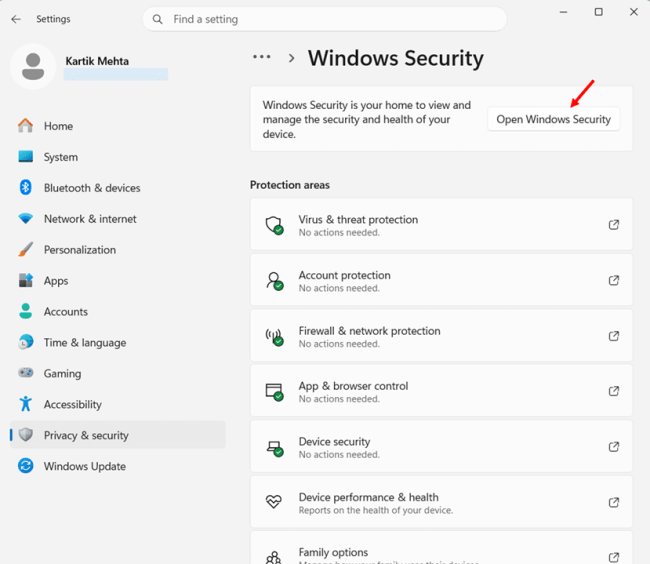Viewport: 650px width, 564px height.
Task: Click Device security external-link icon
Action: [x=614, y=446]
